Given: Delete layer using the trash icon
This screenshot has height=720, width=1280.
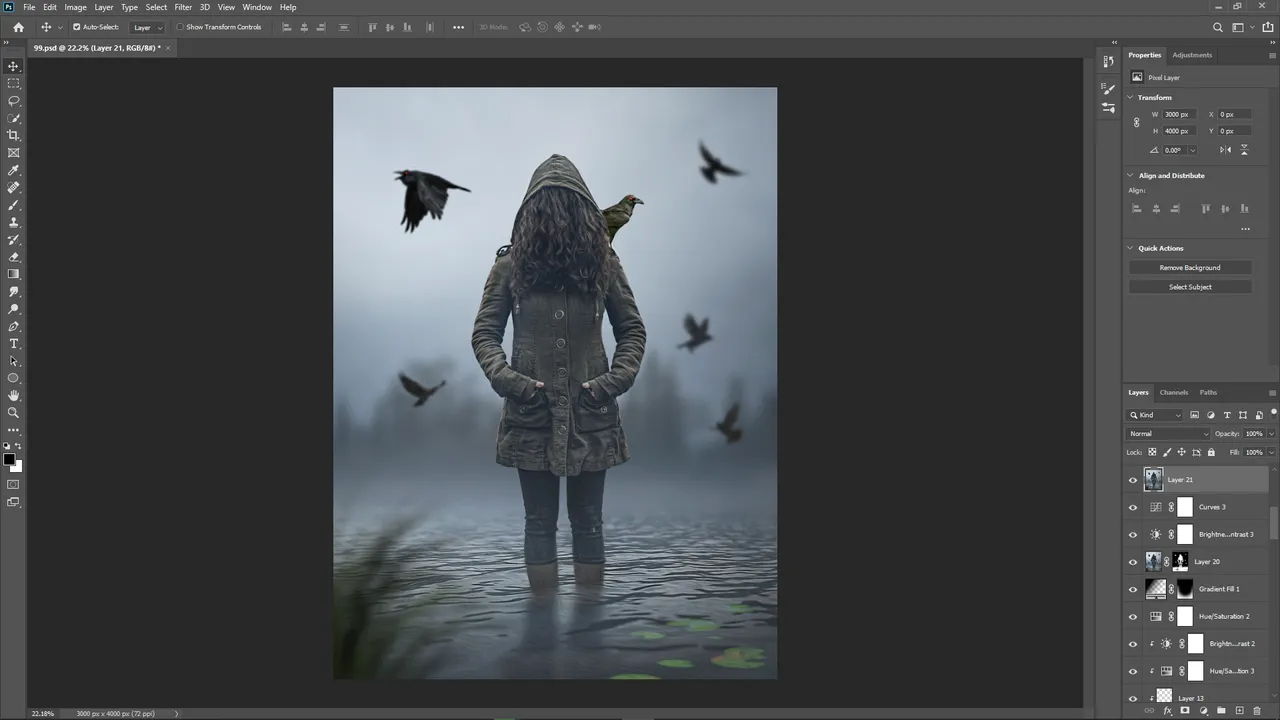Looking at the screenshot, I should (x=1257, y=711).
